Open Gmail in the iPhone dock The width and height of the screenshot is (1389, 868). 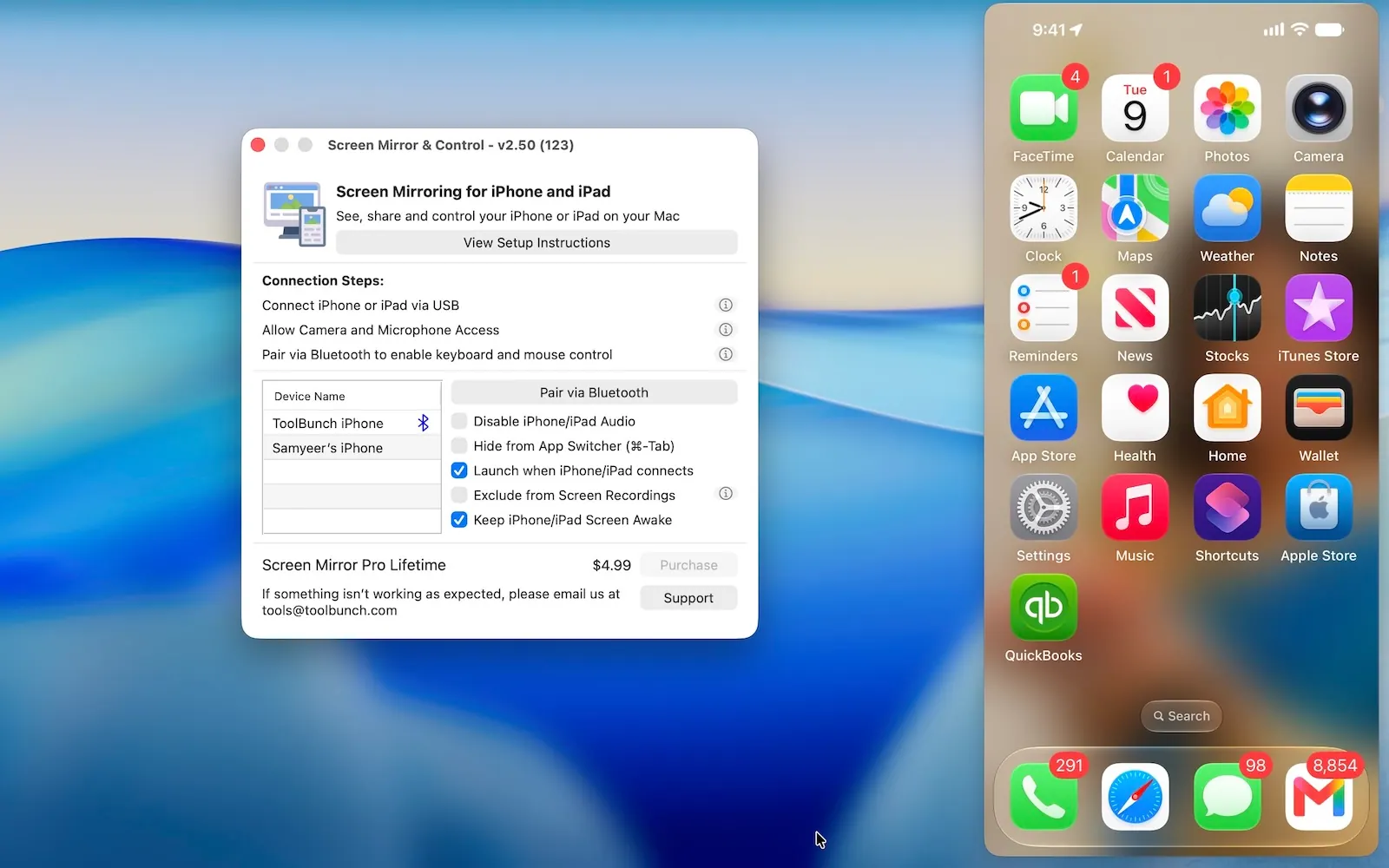tap(1319, 797)
